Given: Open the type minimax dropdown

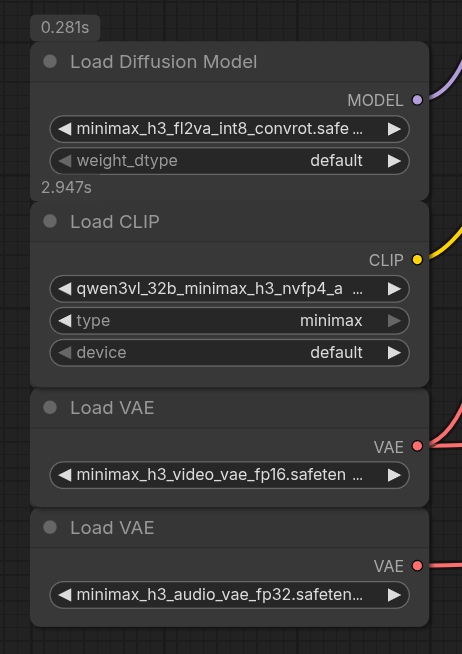Looking at the screenshot, I should [x=229, y=321].
